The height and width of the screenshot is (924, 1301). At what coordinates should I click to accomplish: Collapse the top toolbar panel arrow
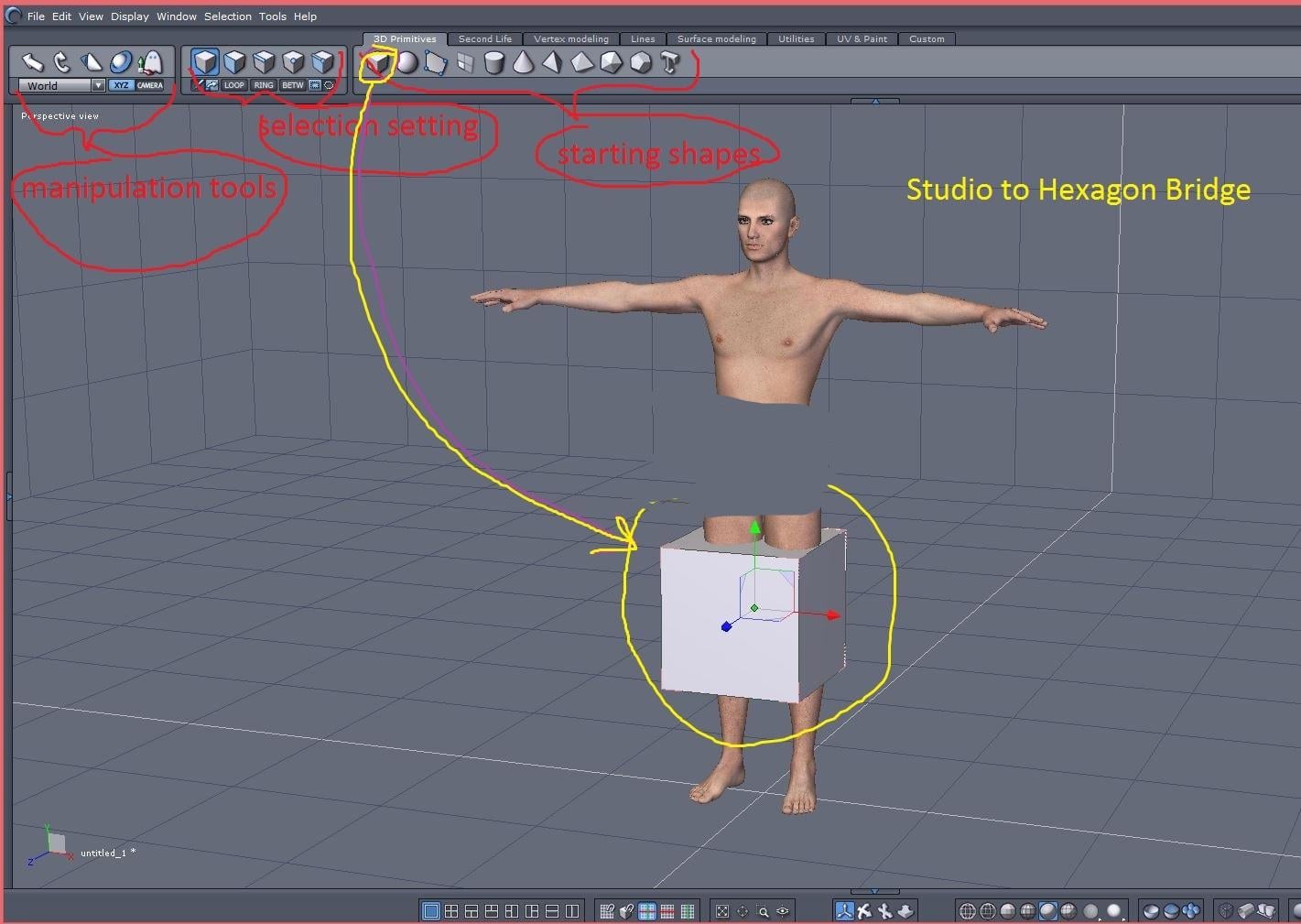coord(875,101)
